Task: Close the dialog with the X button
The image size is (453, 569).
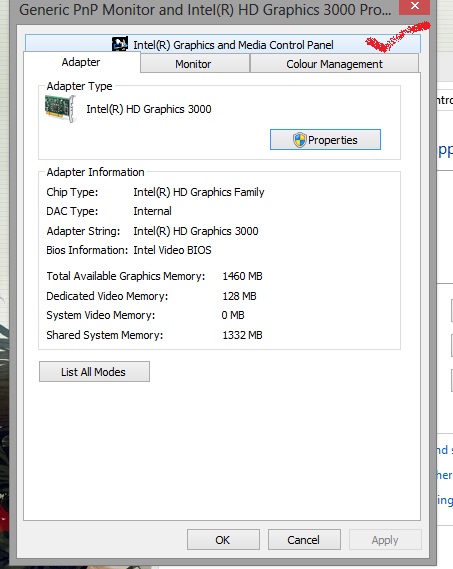Action: (x=415, y=7)
